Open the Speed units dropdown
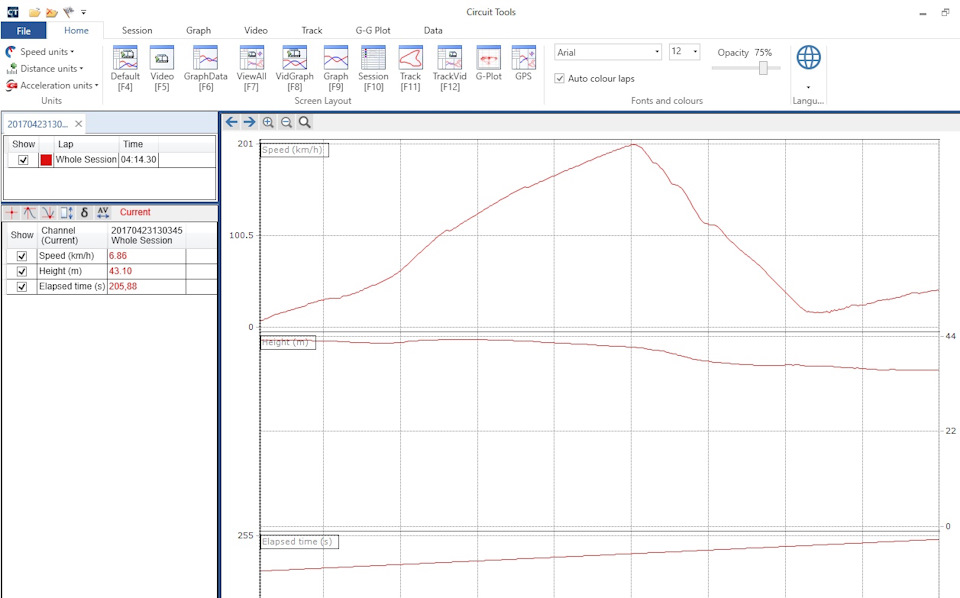960x598 pixels. pyautogui.click(x=40, y=52)
